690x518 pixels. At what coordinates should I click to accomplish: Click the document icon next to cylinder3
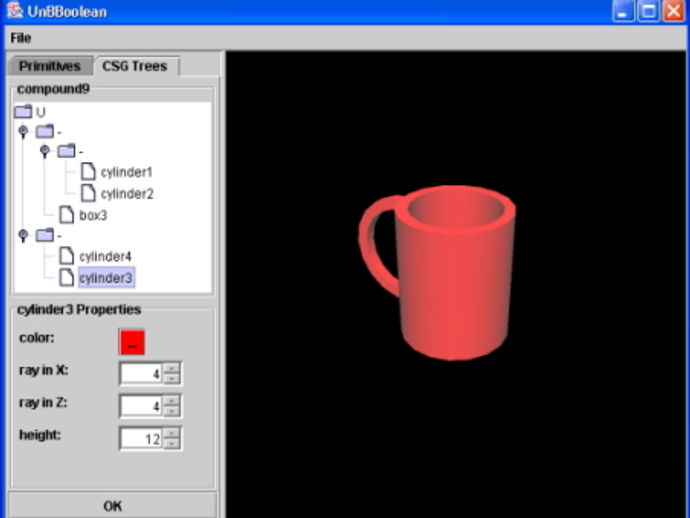(66, 277)
